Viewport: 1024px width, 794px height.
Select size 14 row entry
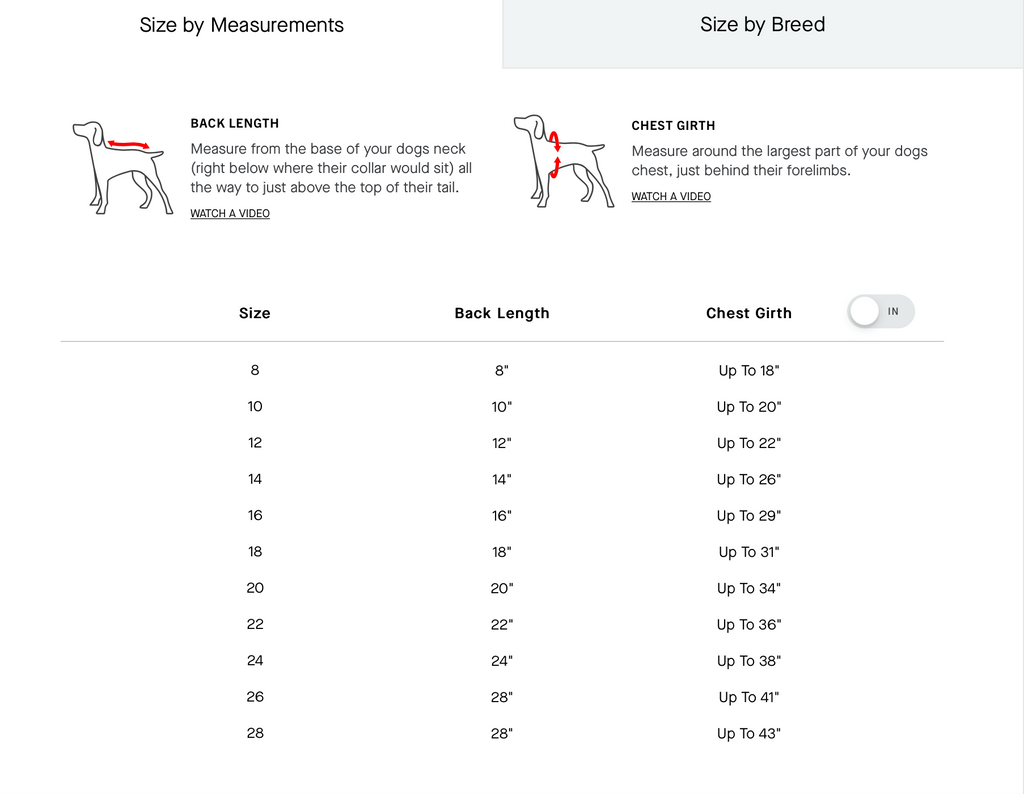pos(255,479)
